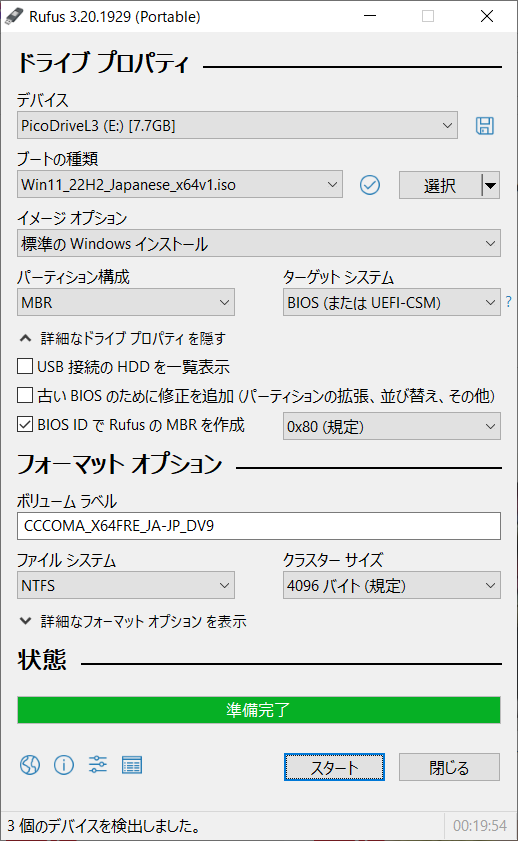Screen dimensions: 518x841
Task: Uncheck BIOS ID で Rufus の MBR を作成
Action: click(25, 424)
